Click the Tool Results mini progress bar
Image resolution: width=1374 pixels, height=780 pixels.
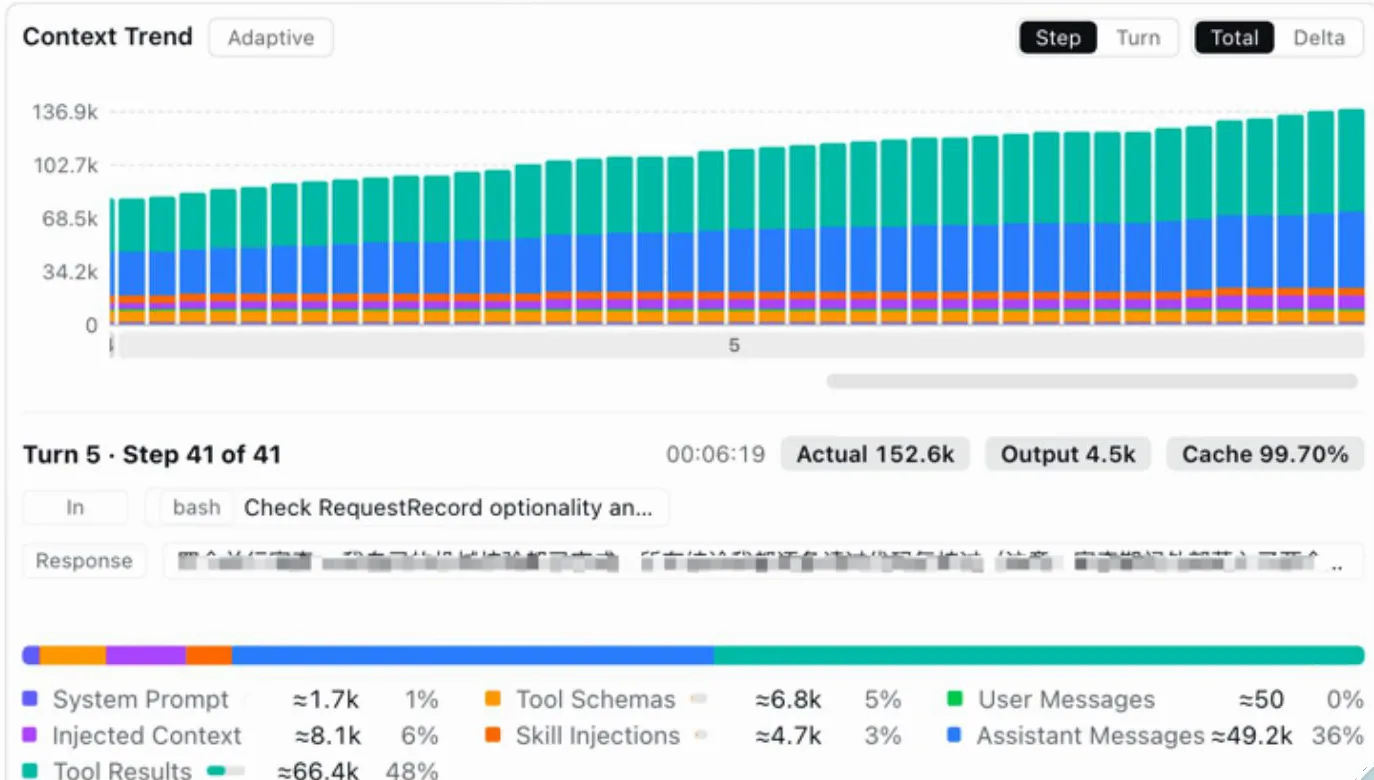[226, 771]
